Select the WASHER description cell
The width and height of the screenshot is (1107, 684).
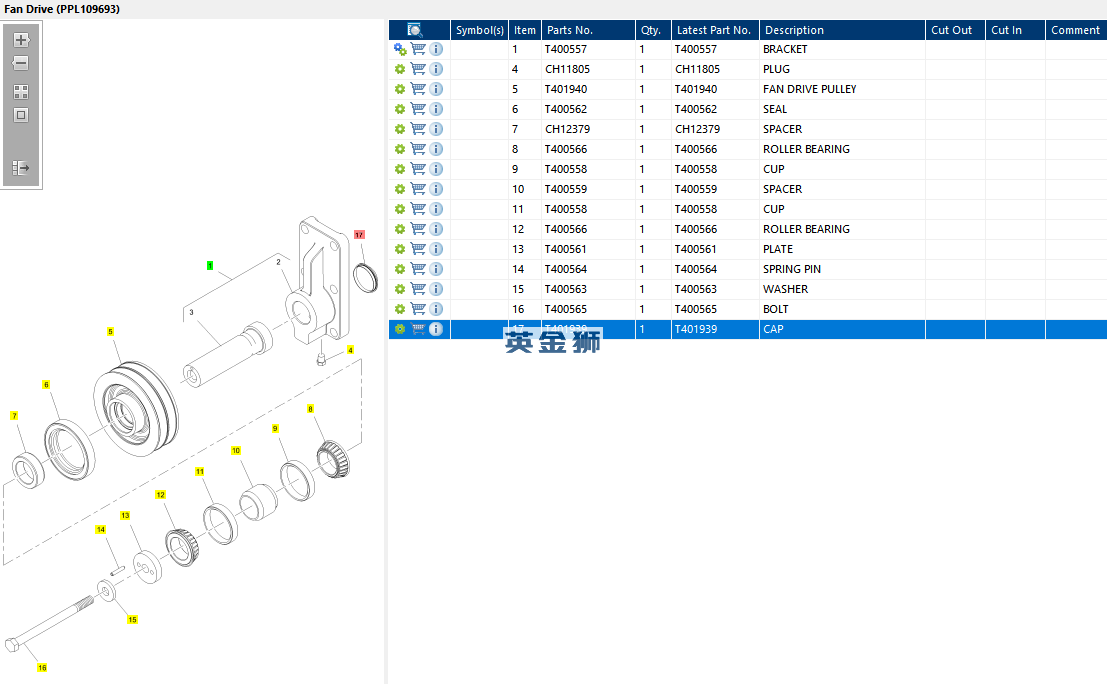(x=842, y=289)
